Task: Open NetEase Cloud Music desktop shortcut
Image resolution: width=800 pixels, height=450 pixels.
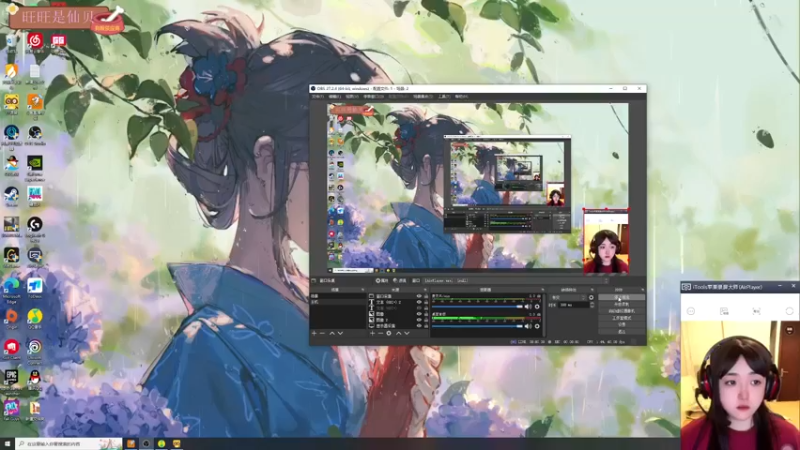Action: click(x=35, y=41)
